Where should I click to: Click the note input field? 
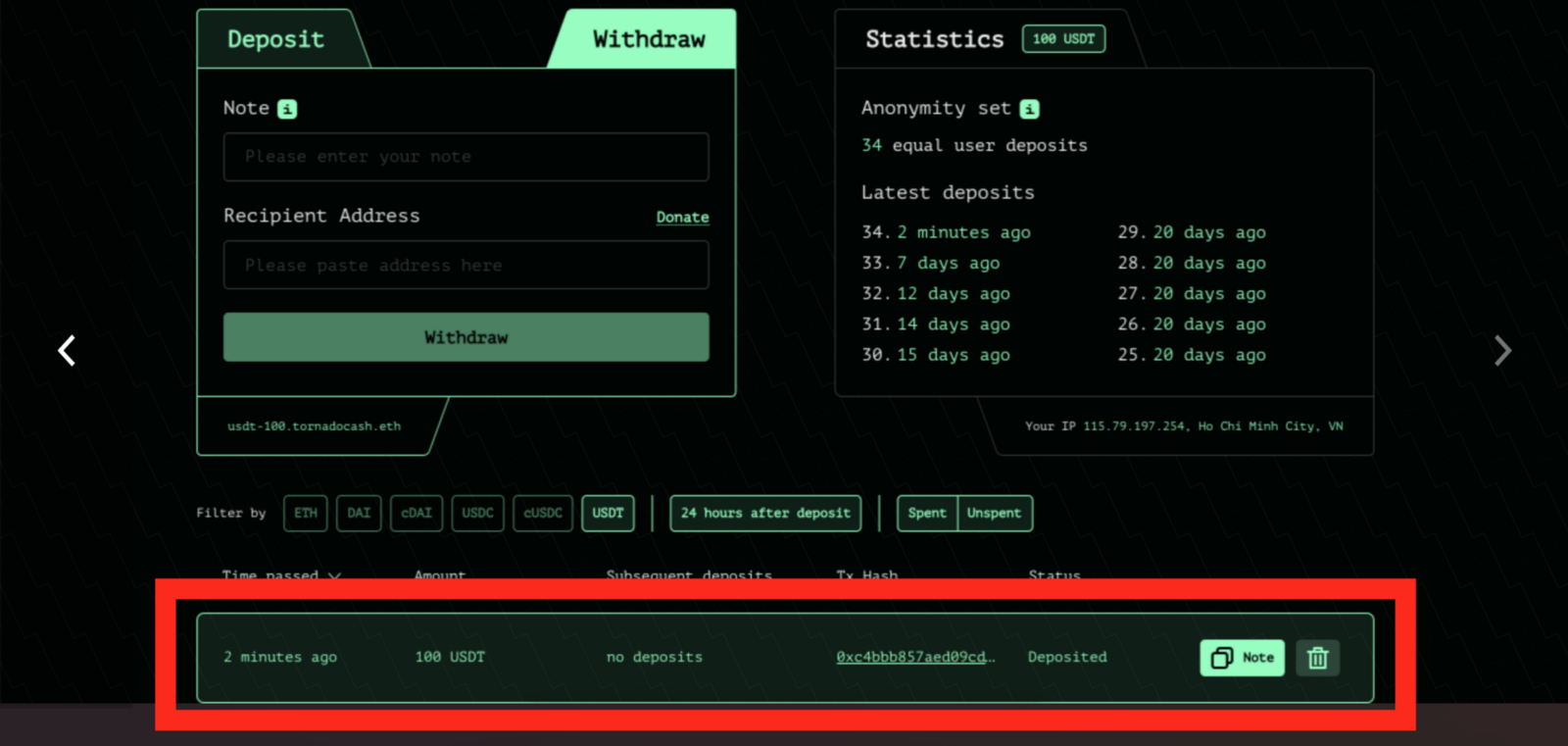pos(465,157)
